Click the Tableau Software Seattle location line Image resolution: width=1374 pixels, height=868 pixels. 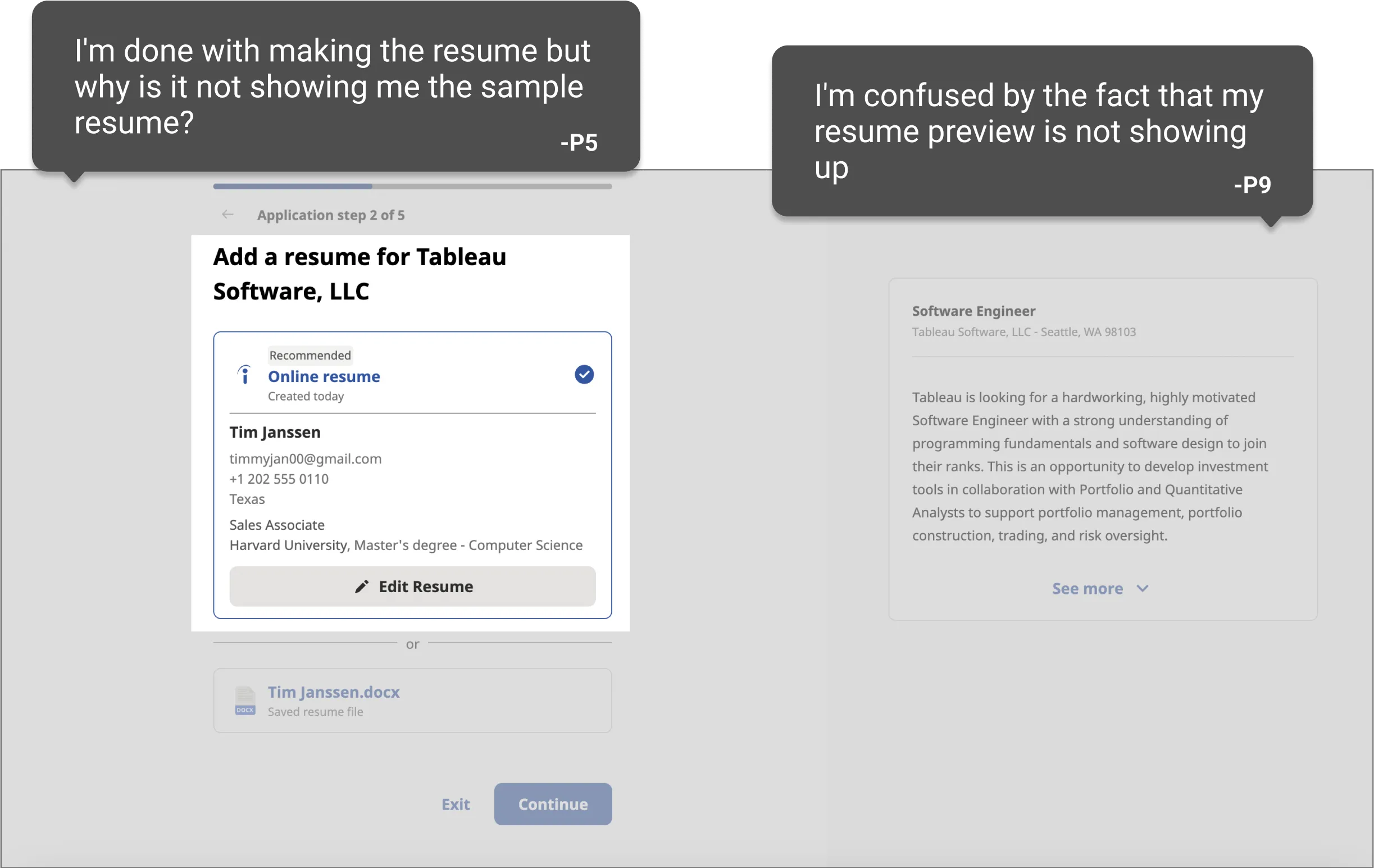coord(1023,332)
